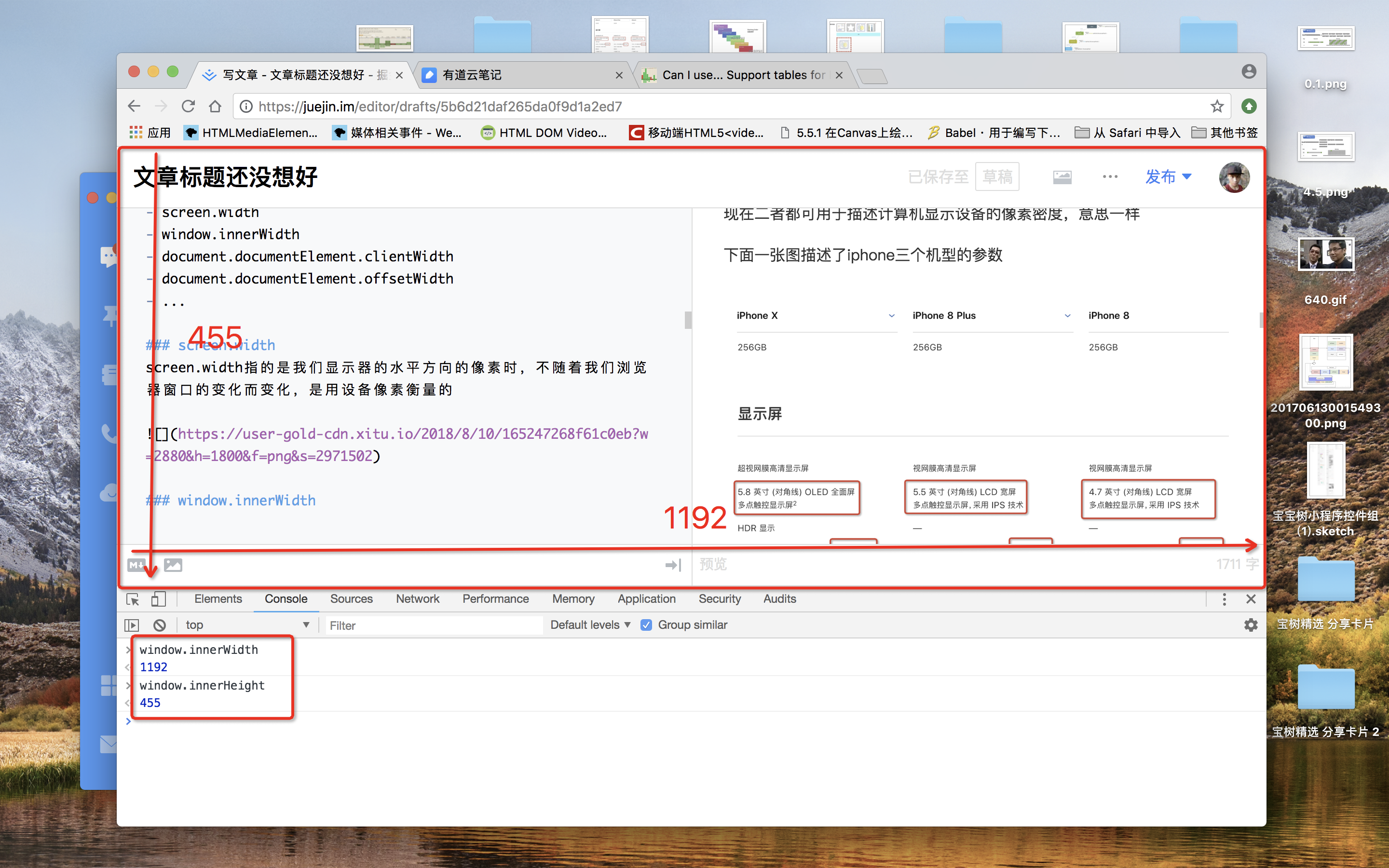Viewport: 1389px width, 868px height.
Task: Open user avatar menu in editor
Action: click(x=1234, y=177)
